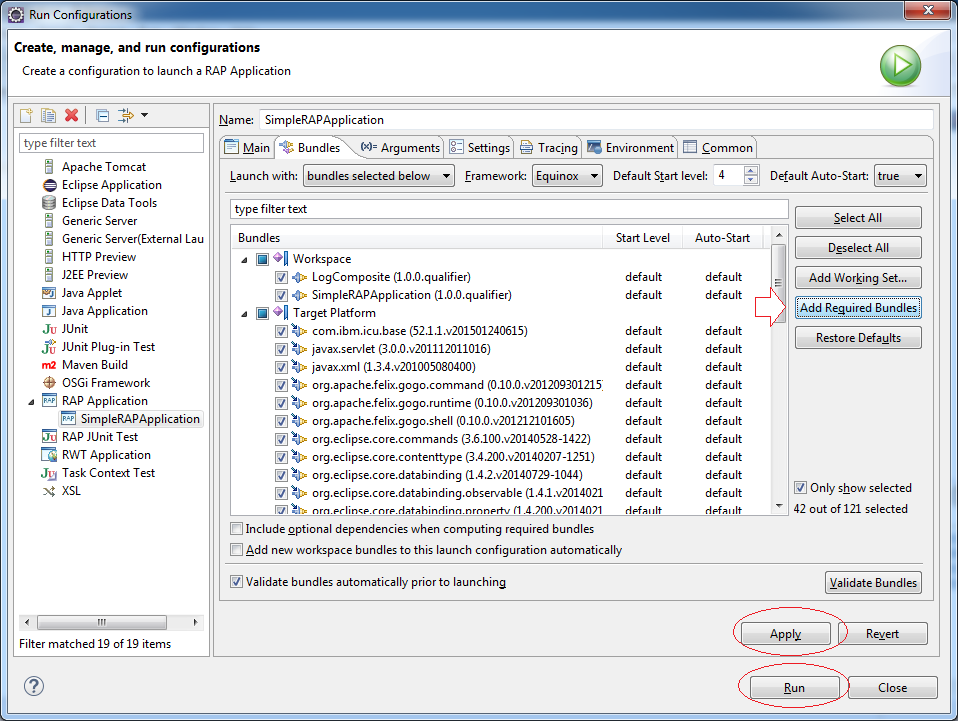Click the JUnit icon in list
958x721 pixels.
click(x=49, y=329)
